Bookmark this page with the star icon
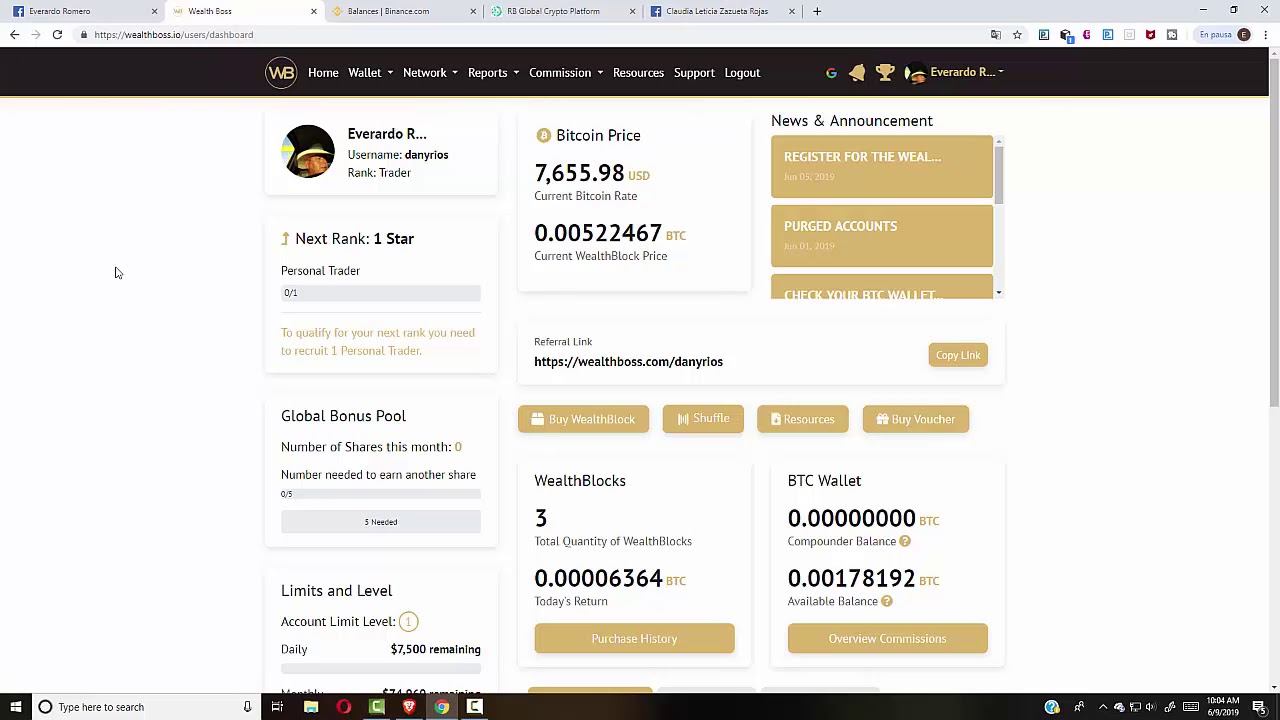Image resolution: width=1280 pixels, height=720 pixels. [x=1017, y=35]
